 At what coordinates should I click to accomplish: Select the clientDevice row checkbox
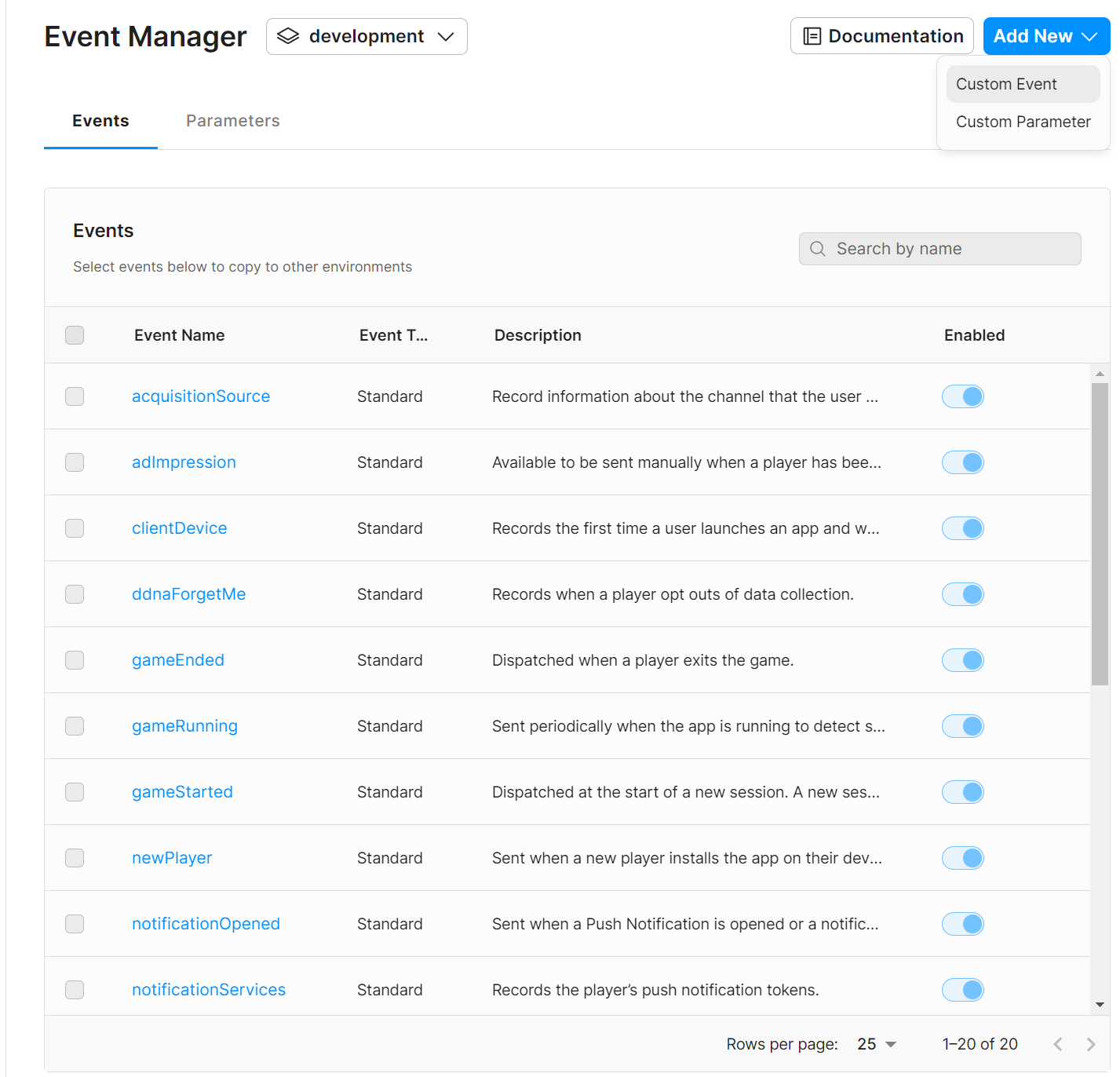[75, 528]
